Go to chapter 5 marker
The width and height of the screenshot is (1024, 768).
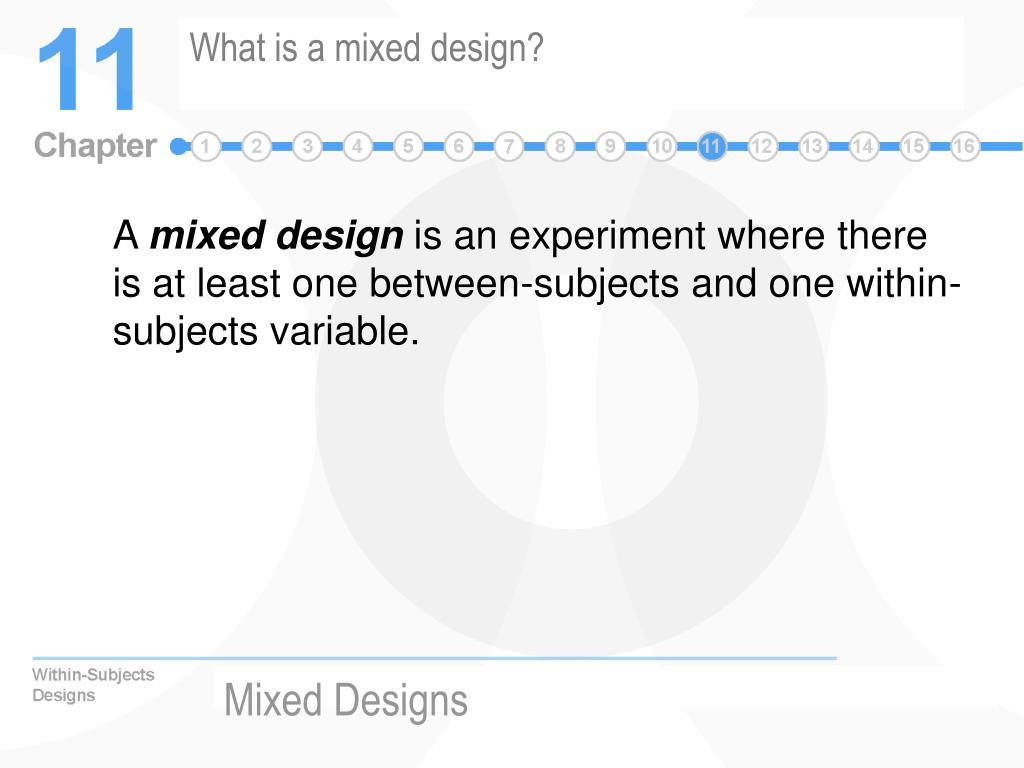[x=408, y=146]
